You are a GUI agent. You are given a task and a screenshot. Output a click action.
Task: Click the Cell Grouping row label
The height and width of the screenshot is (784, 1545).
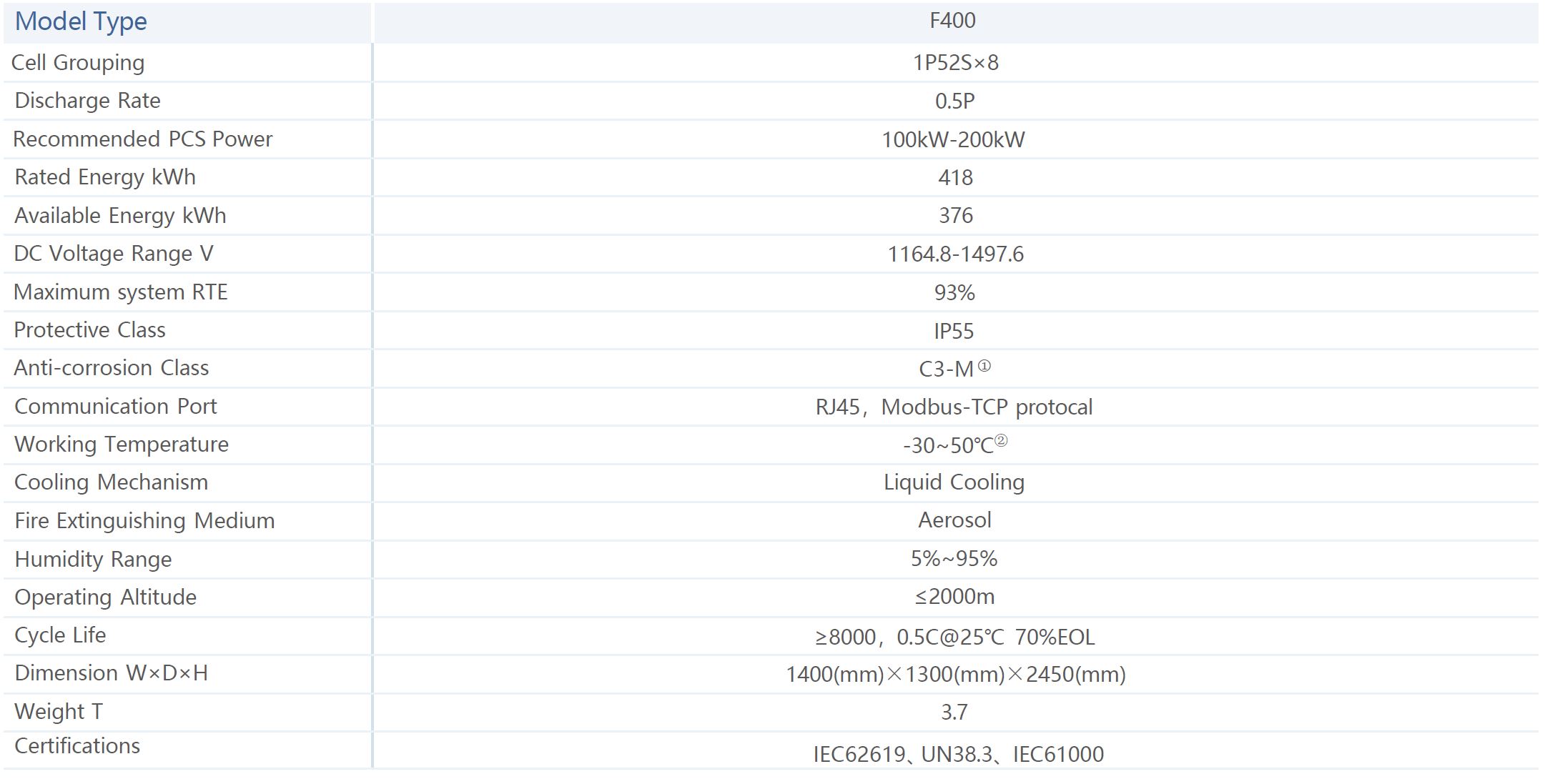coord(78,63)
